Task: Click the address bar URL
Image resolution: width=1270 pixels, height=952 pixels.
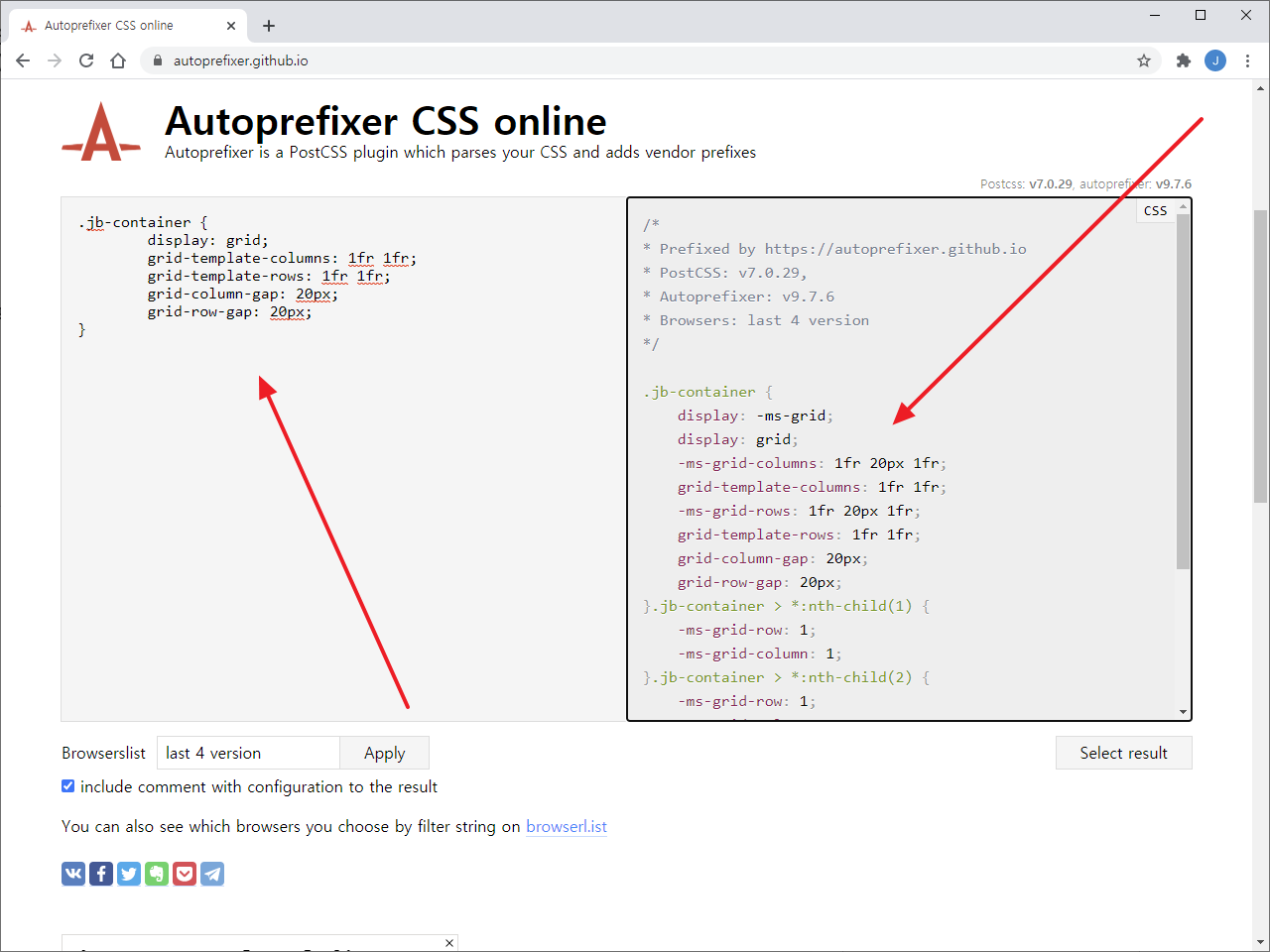Action: (x=240, y=60)
